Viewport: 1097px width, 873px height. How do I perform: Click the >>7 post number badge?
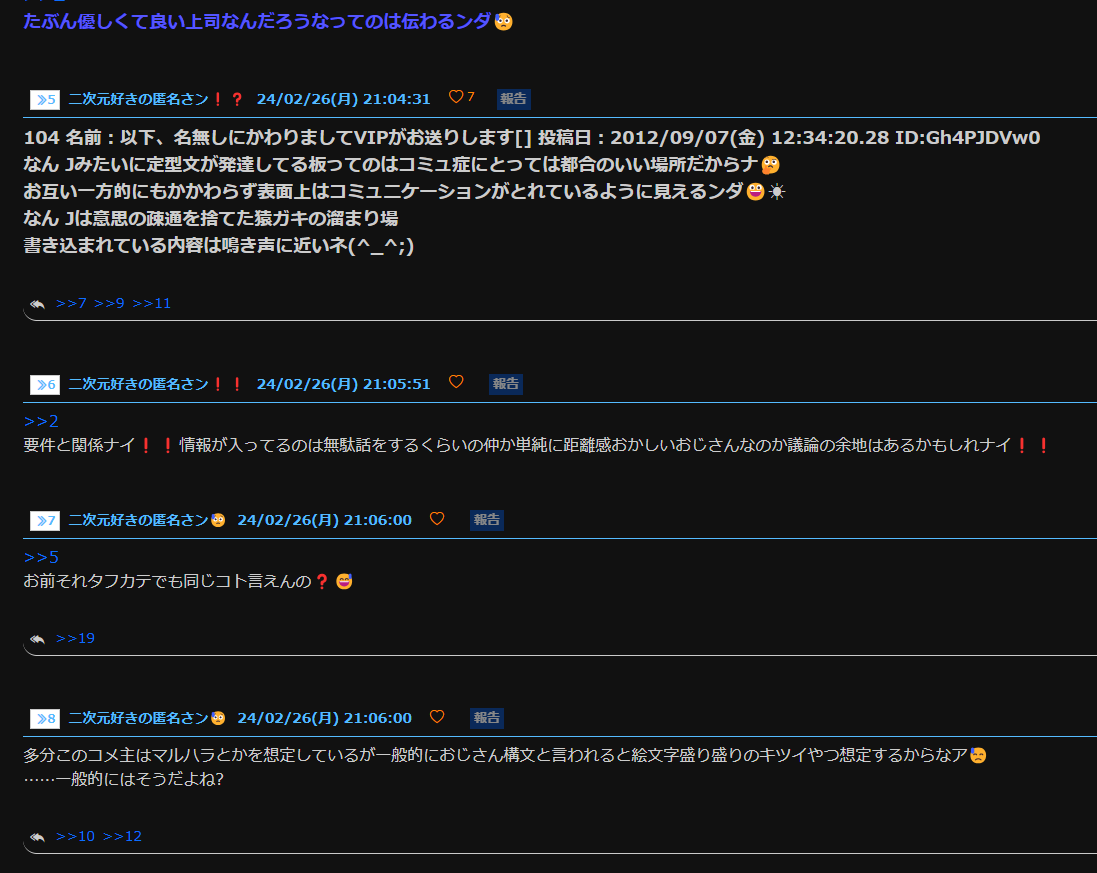tap(45, 520)
